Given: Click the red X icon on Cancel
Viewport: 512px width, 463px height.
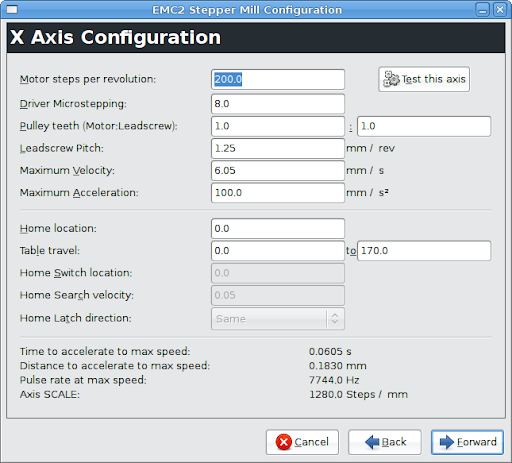Looking at the screenshot, I should (x=284, y=442).
